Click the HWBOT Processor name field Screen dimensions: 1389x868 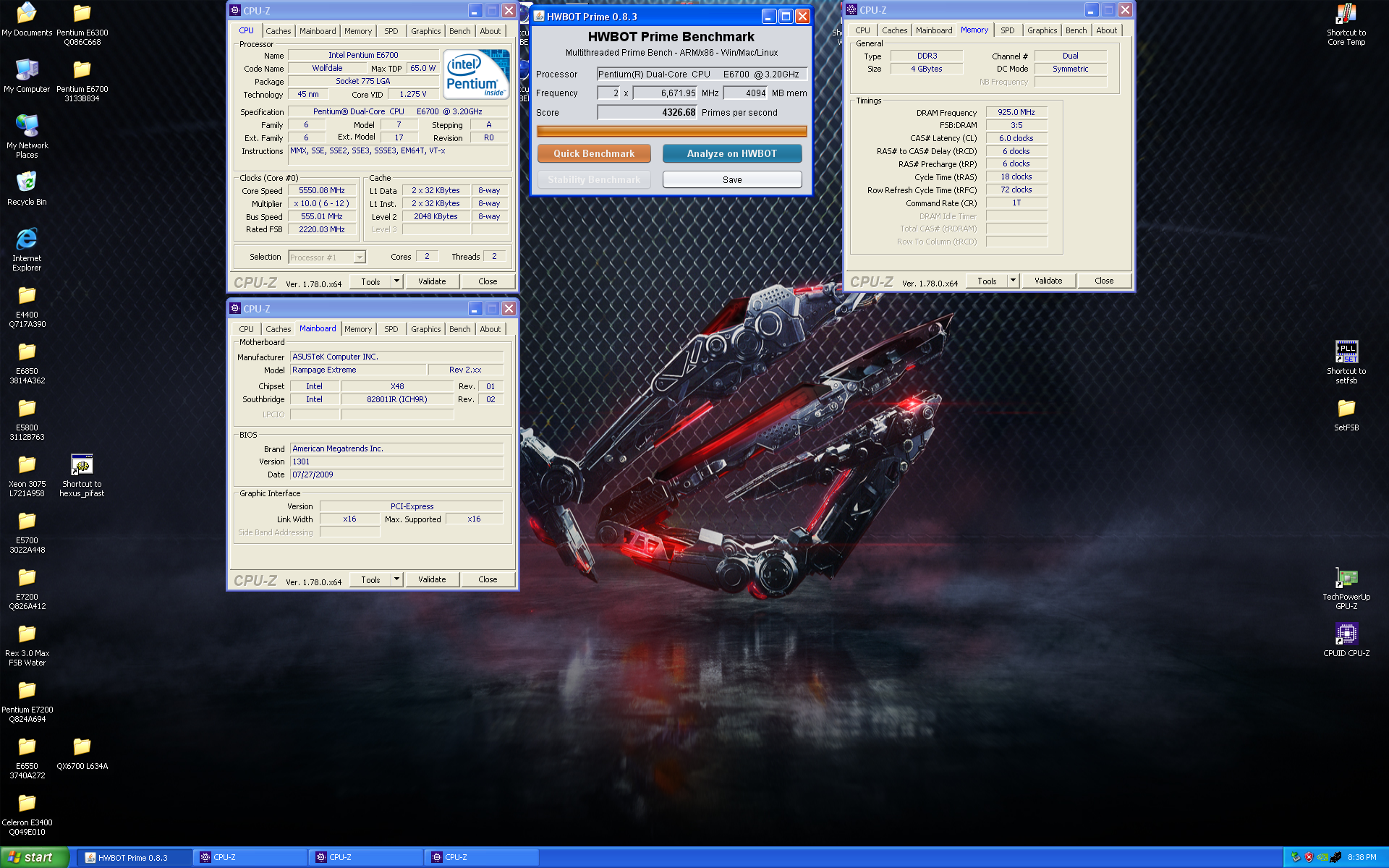(701, 74)
